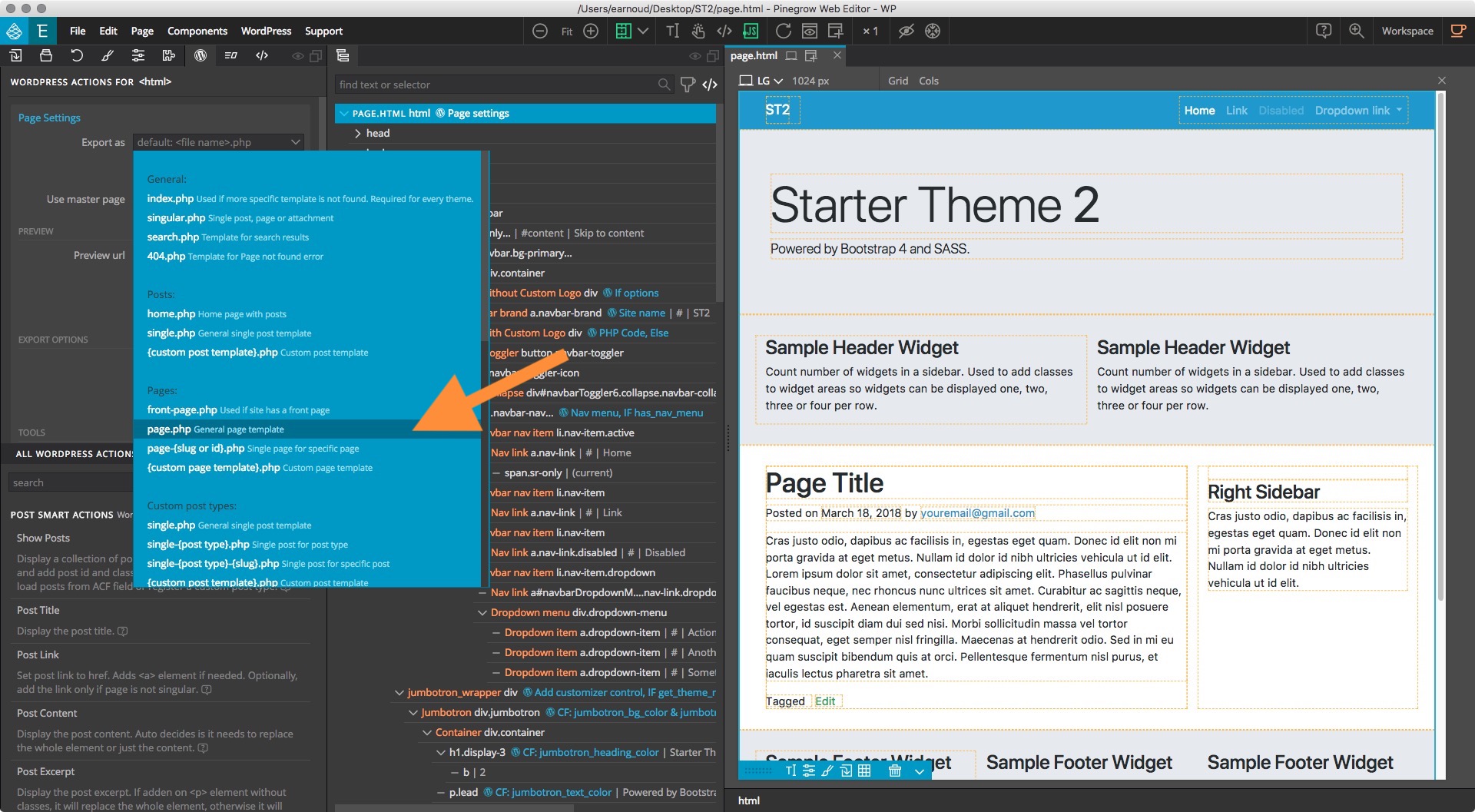Viewport: 1475px width, 812px height.
Task: Click the text editing tool icon
Action: click(x=673, y=31)
